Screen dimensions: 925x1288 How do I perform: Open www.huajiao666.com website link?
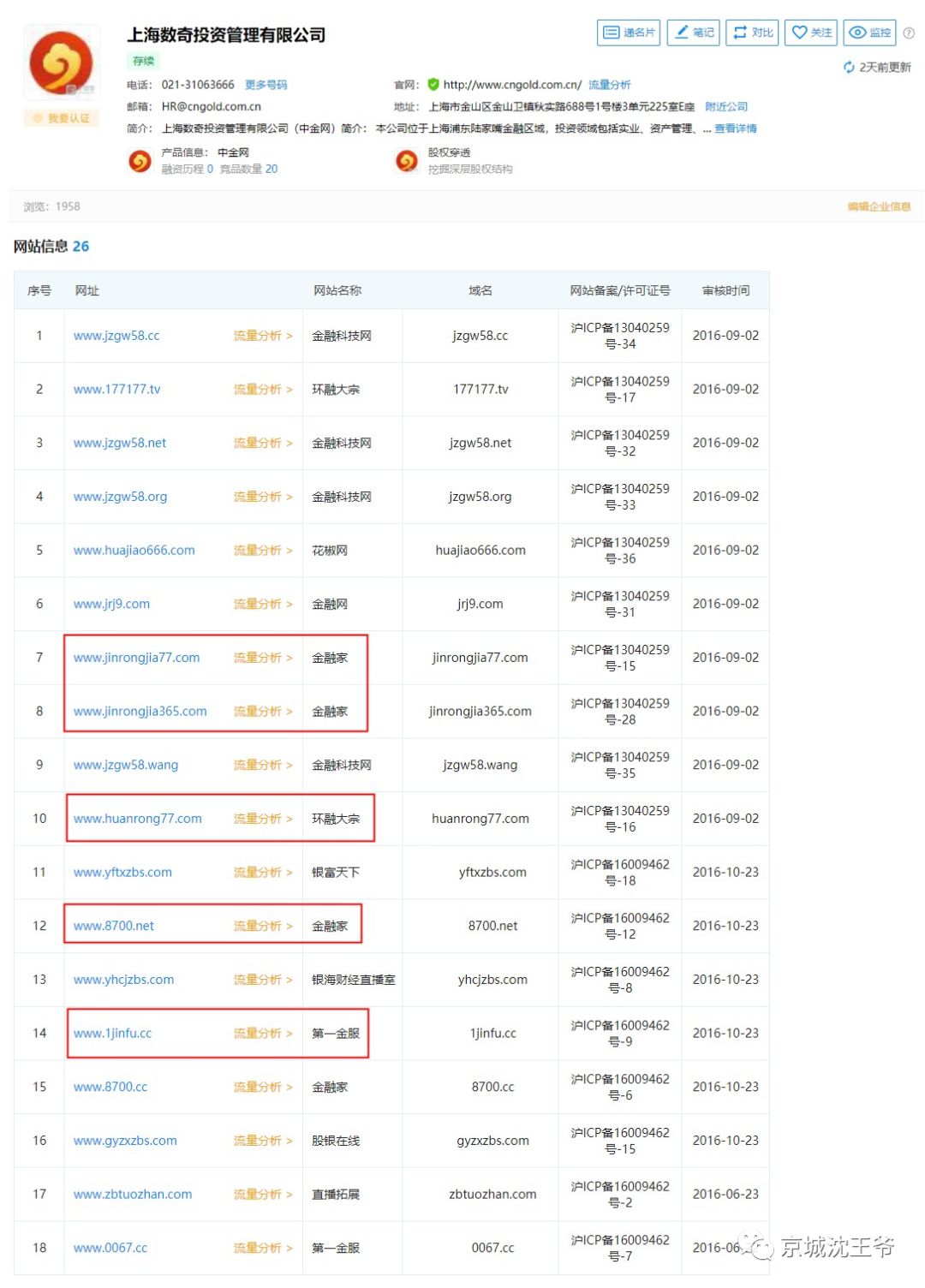click(x=134, y=551)
